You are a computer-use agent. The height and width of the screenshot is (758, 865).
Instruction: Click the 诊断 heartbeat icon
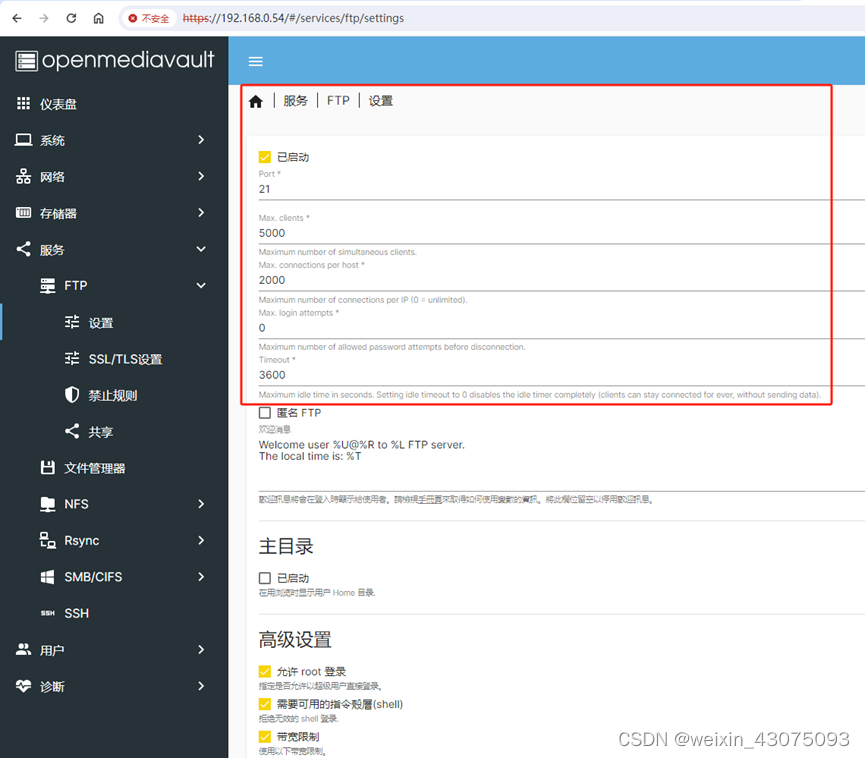23,686
